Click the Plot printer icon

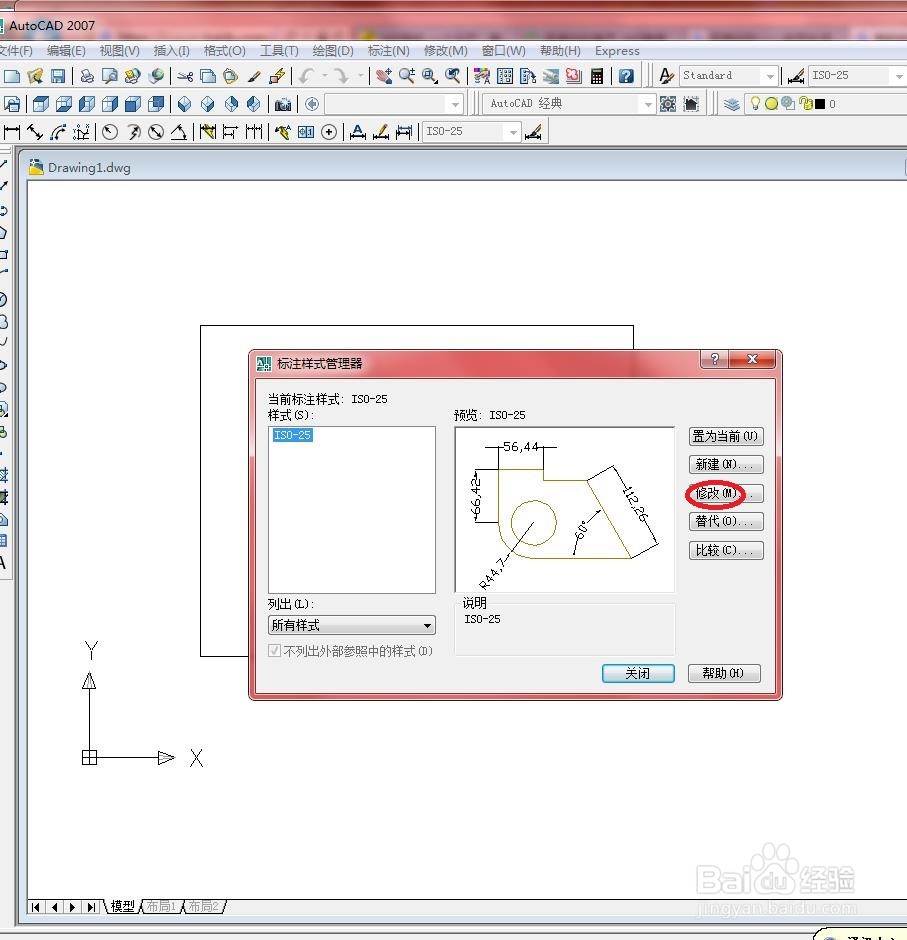coord(87,76)
